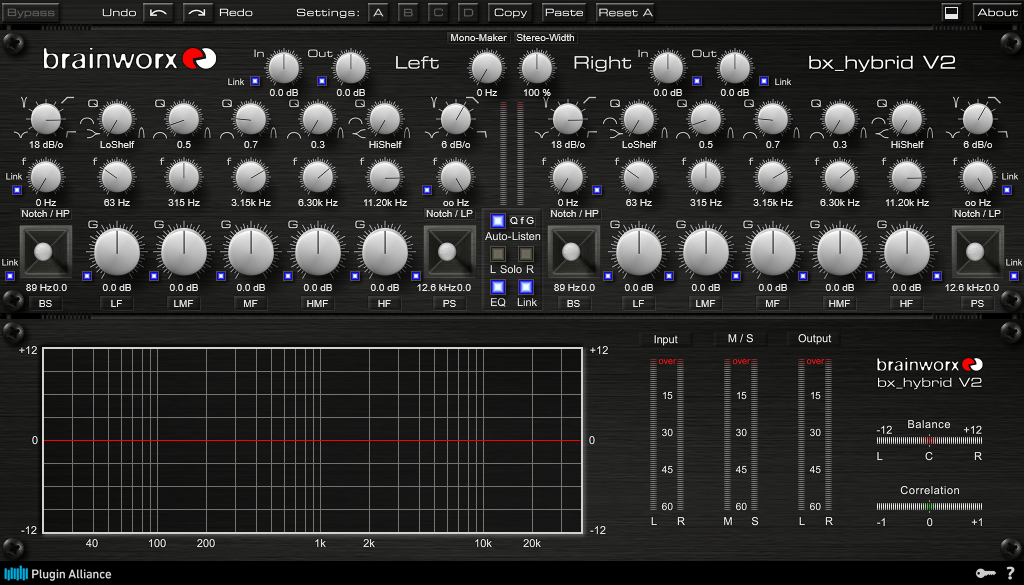The height and width of the screenshot is (585, 1024).
Task: Click the Left Out gain knob
Action: click(x=351, y=68)
